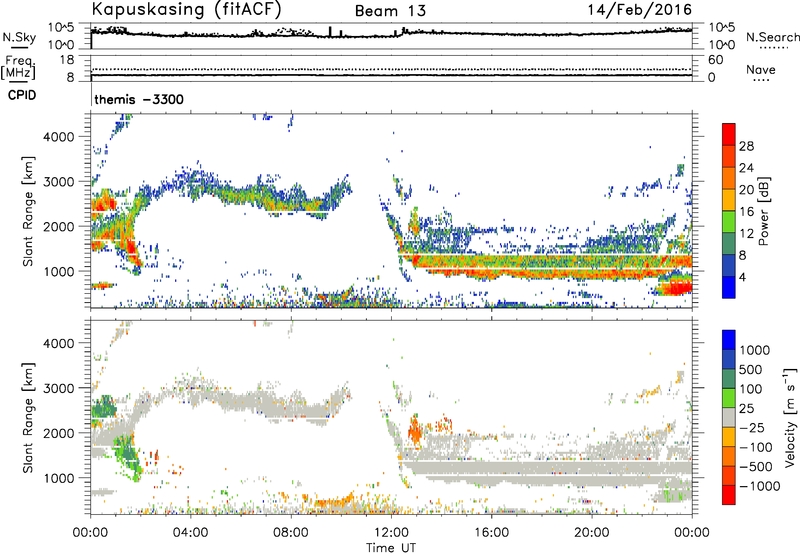Click the "Freq. [MHz]" axis label
The width and height of the screenshot is (800, 554).
click(x=18, y=67)
